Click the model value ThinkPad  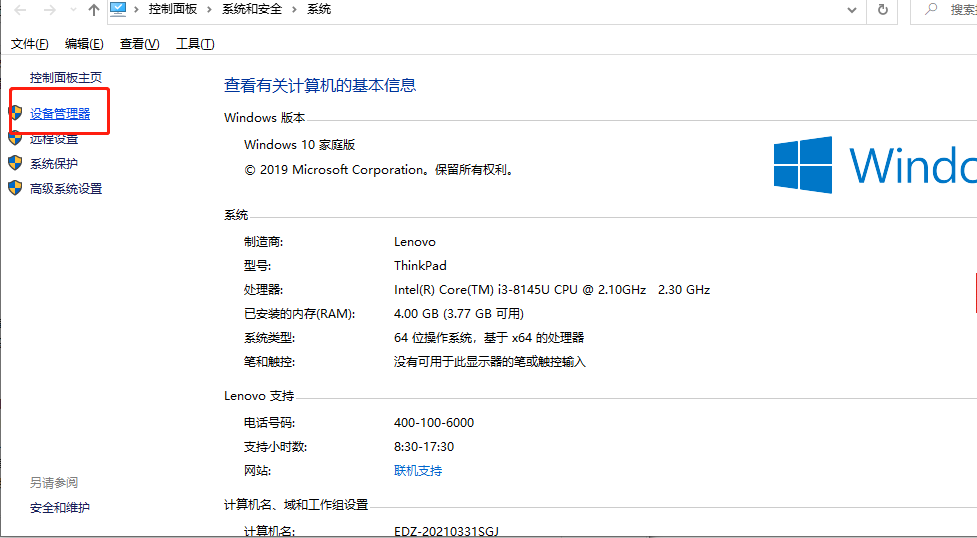tap(420, 266)
